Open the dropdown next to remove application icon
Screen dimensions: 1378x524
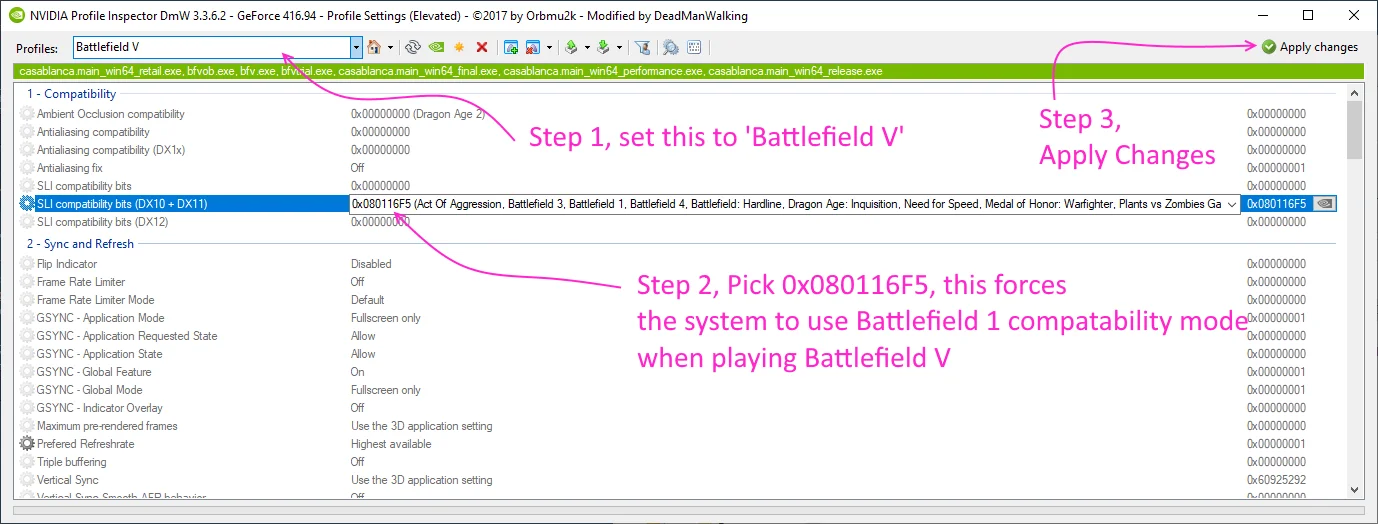tap(549, 47)
